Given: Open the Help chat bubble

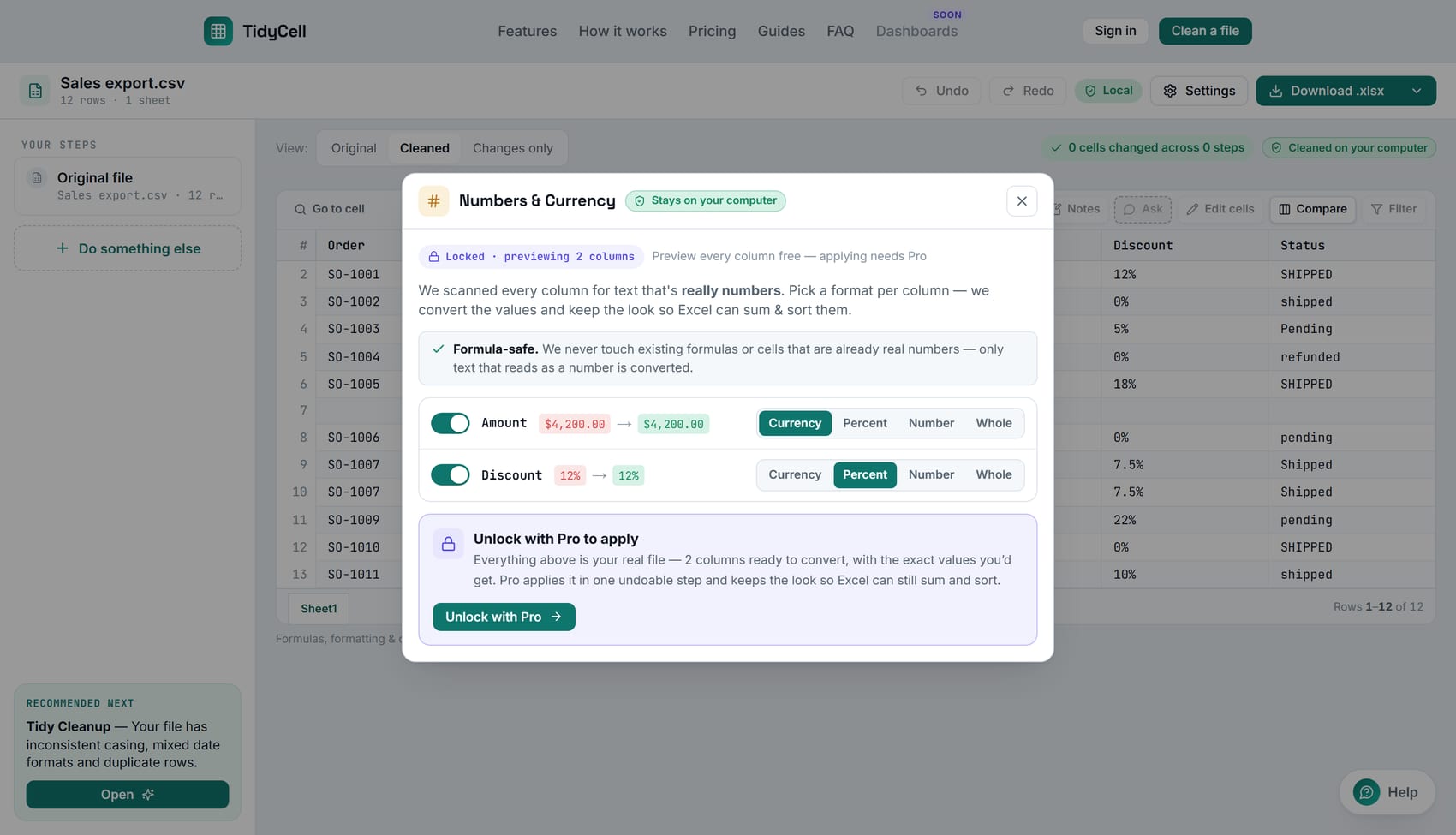Looking at the screenshot, I should tap(1387, 792).
